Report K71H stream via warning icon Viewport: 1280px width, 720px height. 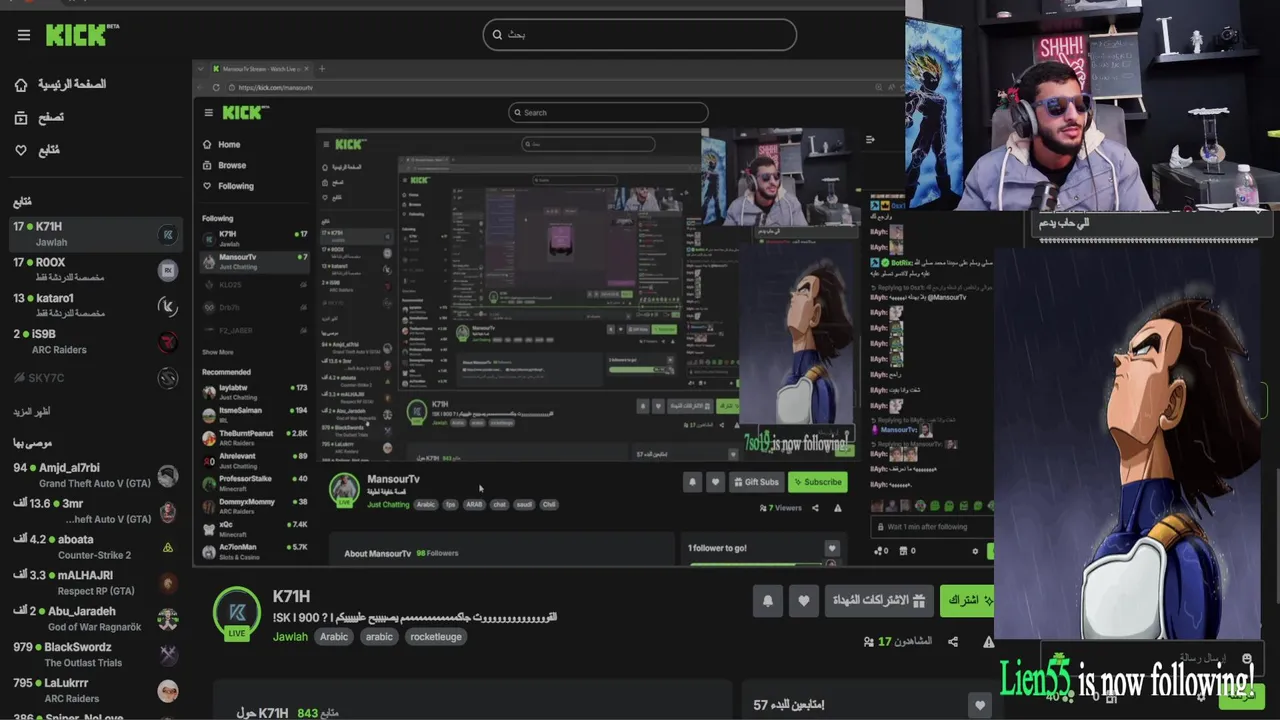pyautogui.click(x=988, y=642)
